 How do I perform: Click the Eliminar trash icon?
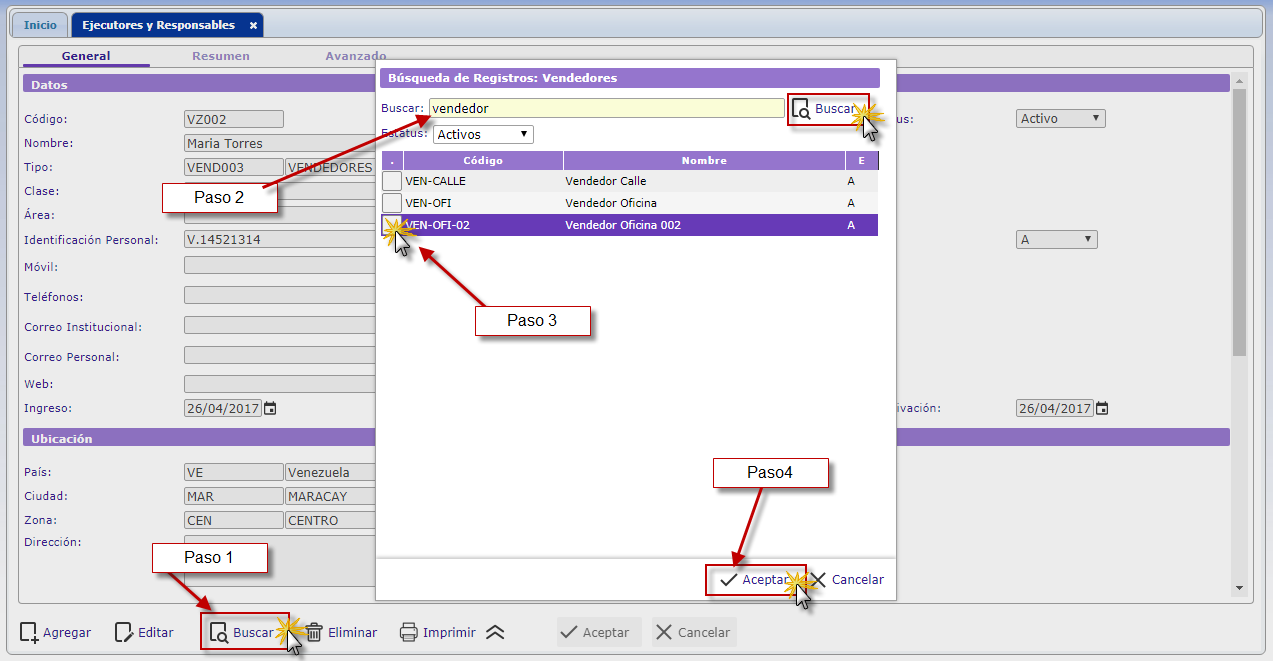point(314,632)
